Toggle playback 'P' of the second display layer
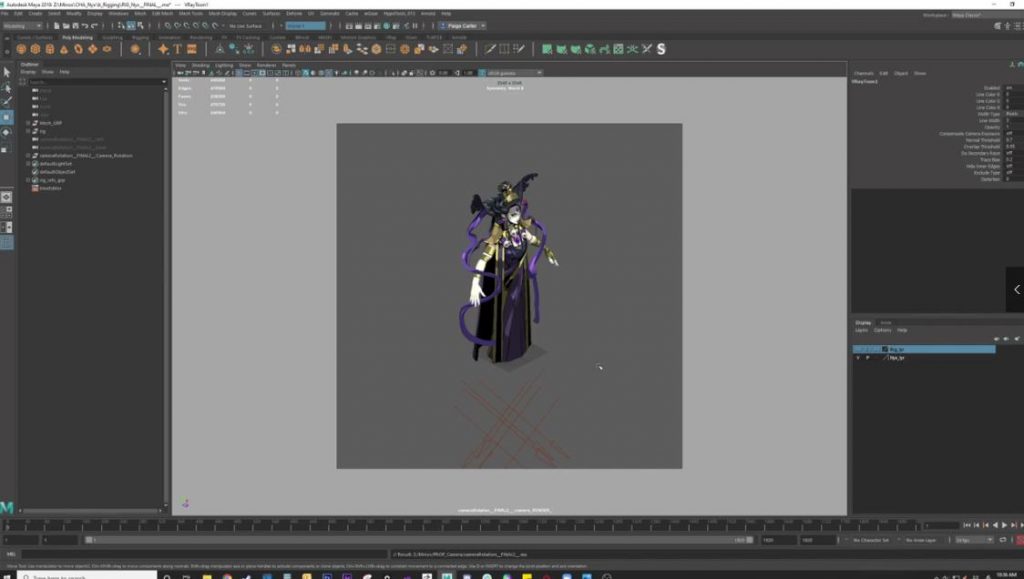Screen dimensions: 1024x579 pyautogui.click(x=867, y=358)
